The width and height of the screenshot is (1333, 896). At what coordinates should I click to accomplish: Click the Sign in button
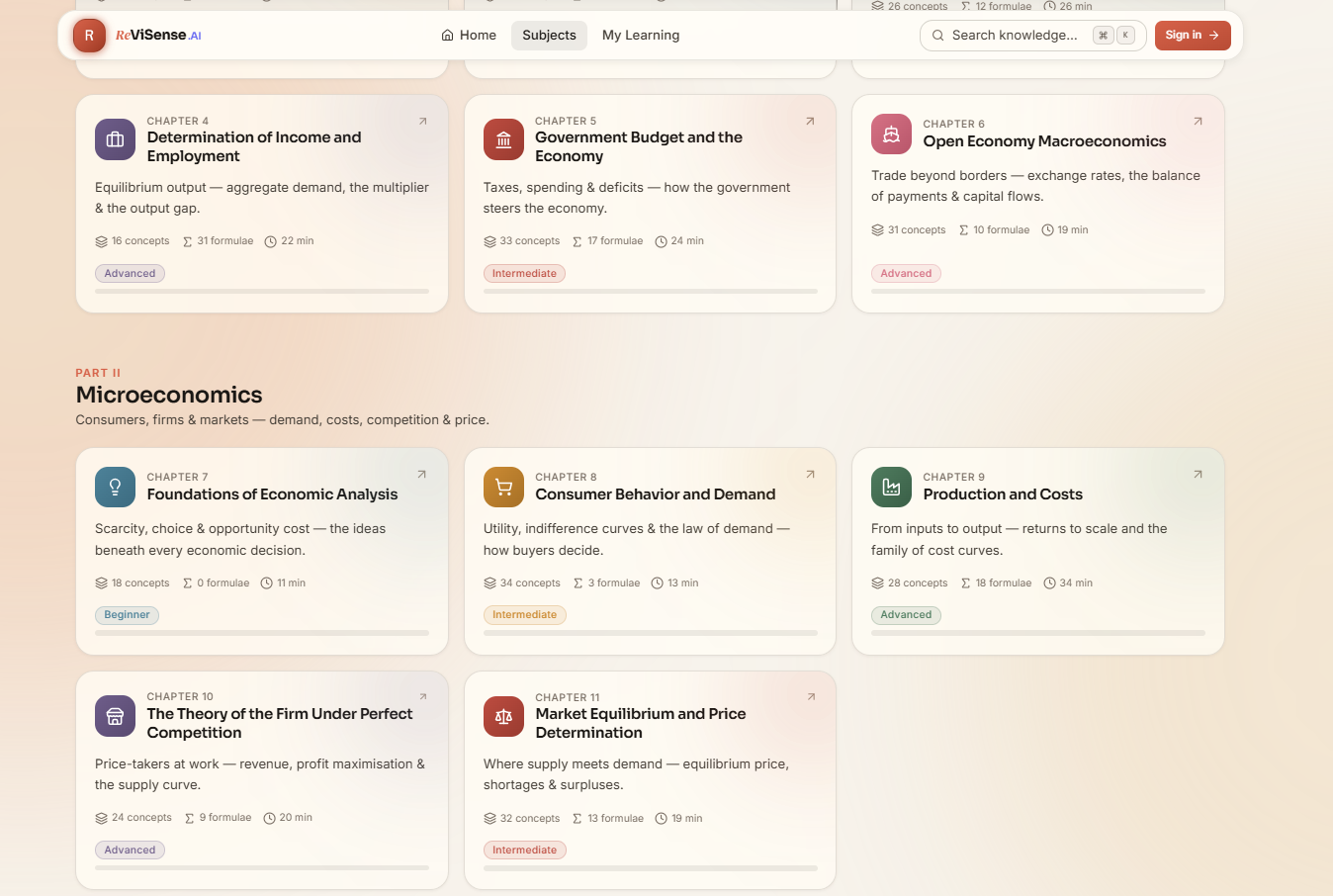click(x=1193, y=36)
